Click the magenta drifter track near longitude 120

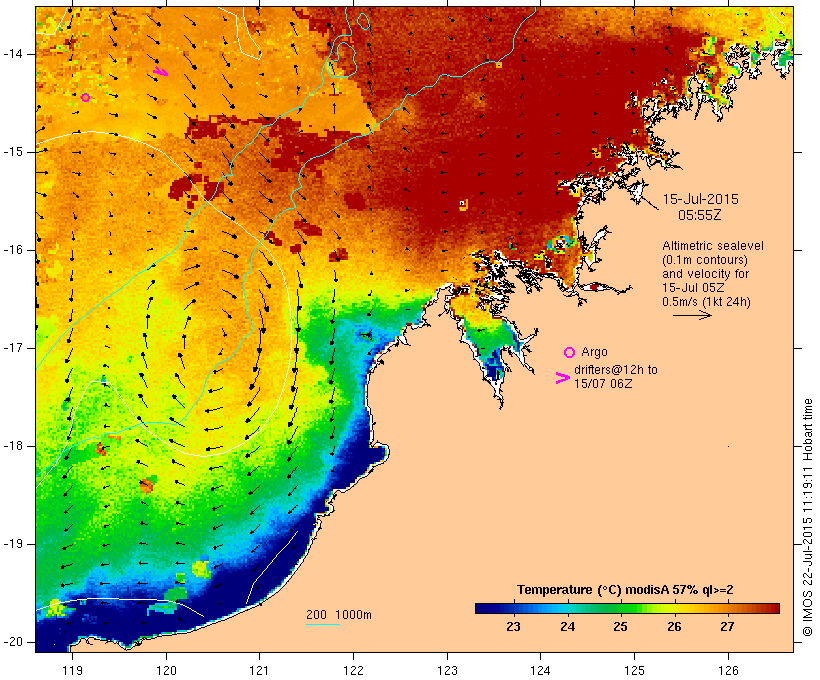161,72
